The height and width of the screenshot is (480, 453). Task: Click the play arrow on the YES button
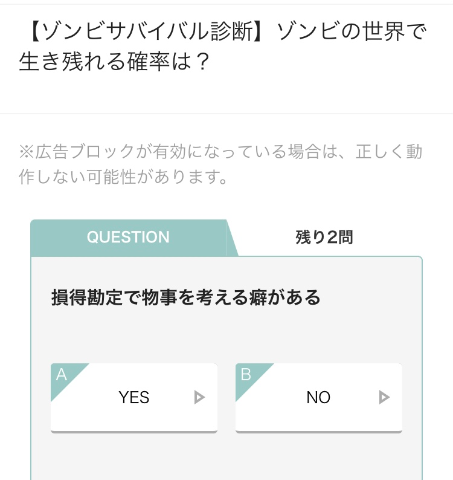point(199,397)
